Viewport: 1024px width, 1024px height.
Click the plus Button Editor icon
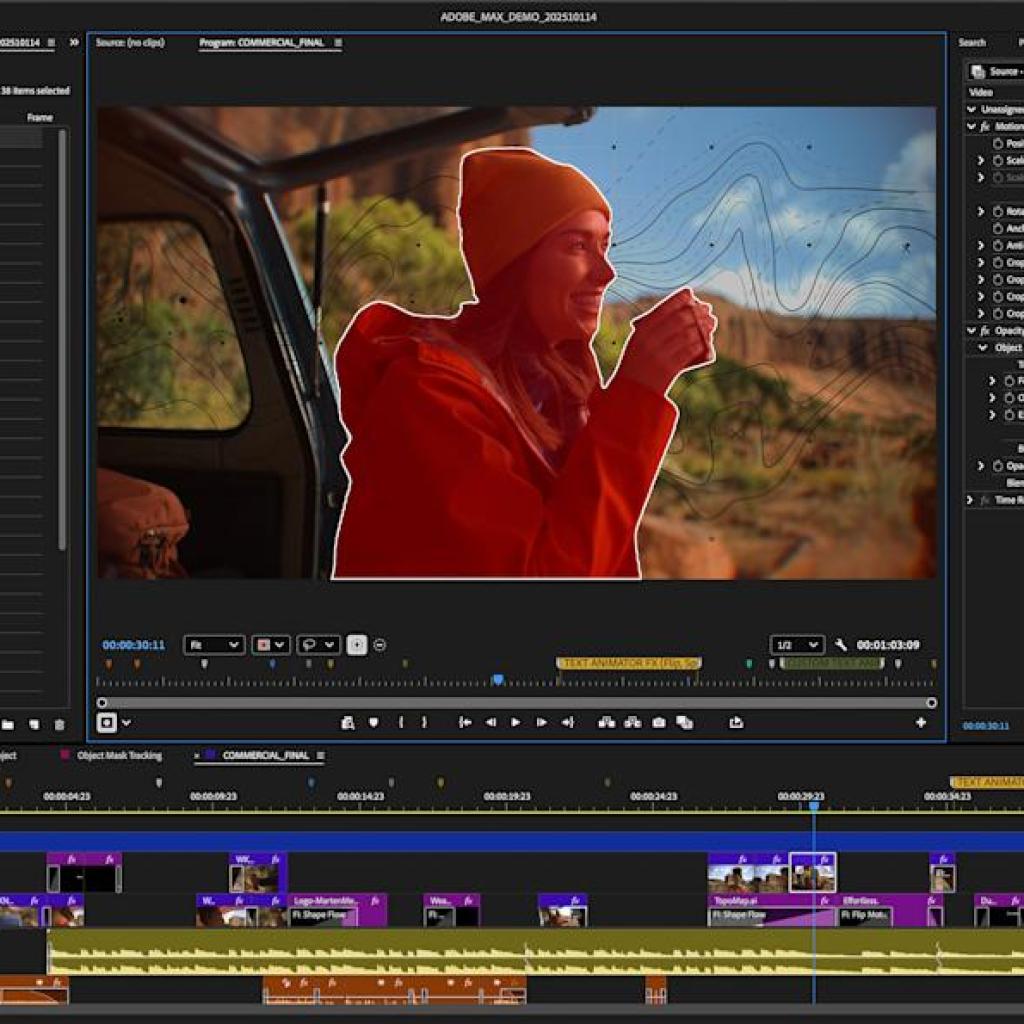(920, 722)
